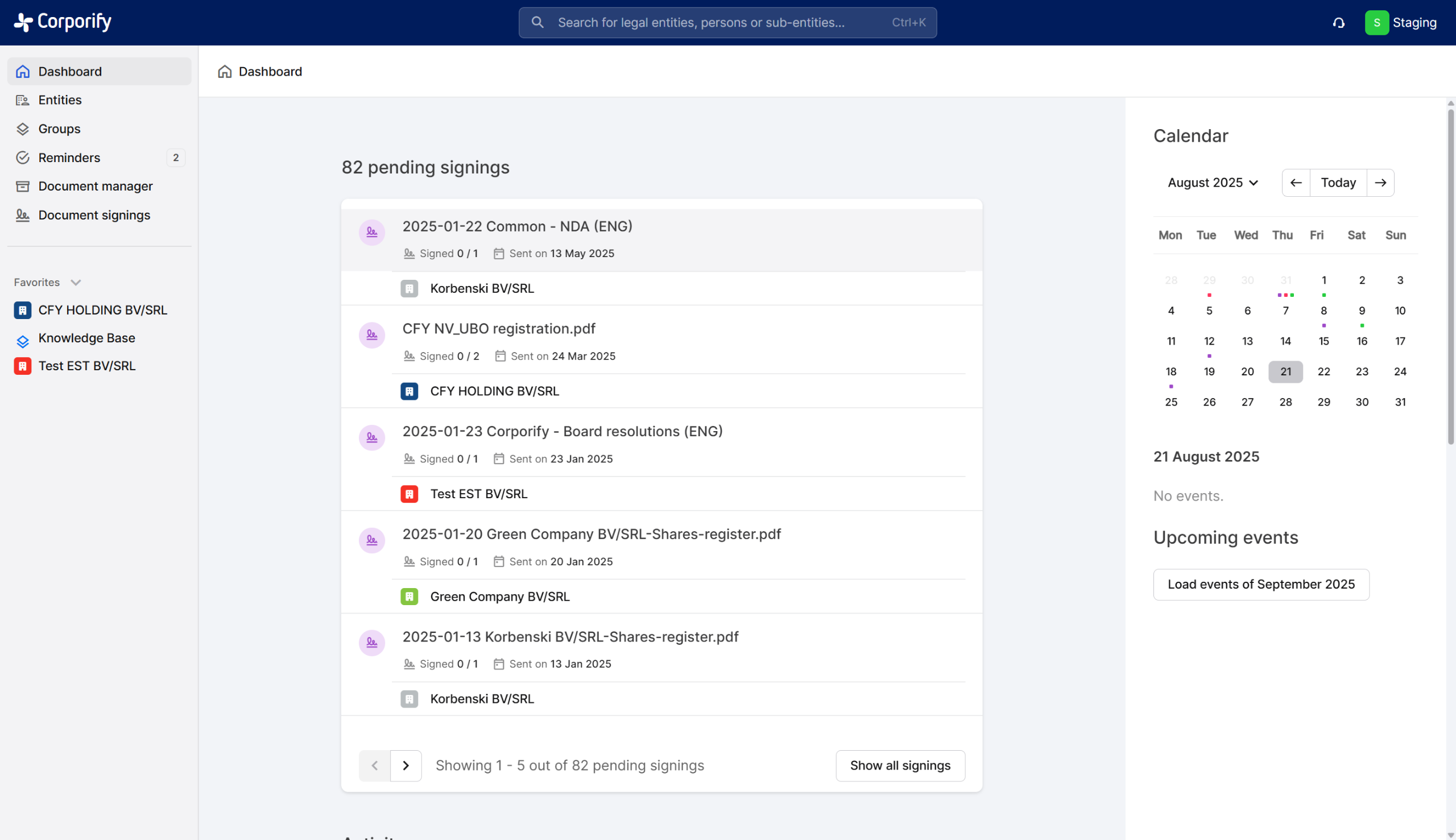Click the CFY HOLDING blue building icon in Favorites

[23, 310]
